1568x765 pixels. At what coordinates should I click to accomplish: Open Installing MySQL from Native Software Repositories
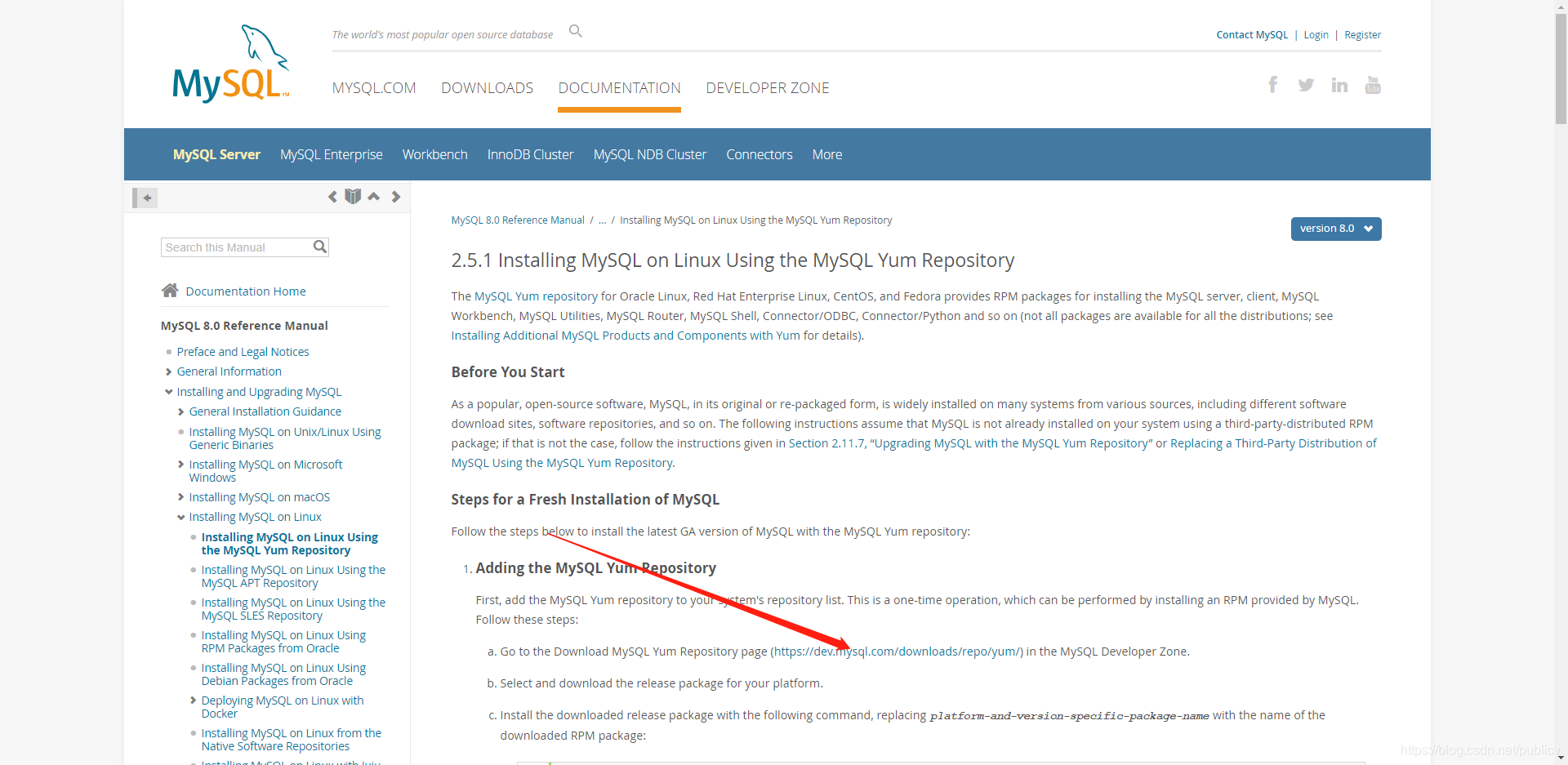click(292, 740)
